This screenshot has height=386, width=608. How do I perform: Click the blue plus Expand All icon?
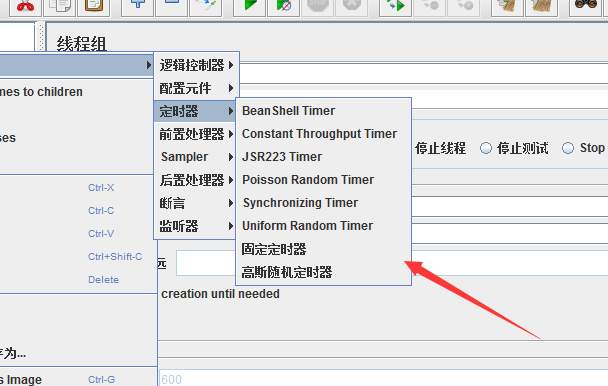137,7
